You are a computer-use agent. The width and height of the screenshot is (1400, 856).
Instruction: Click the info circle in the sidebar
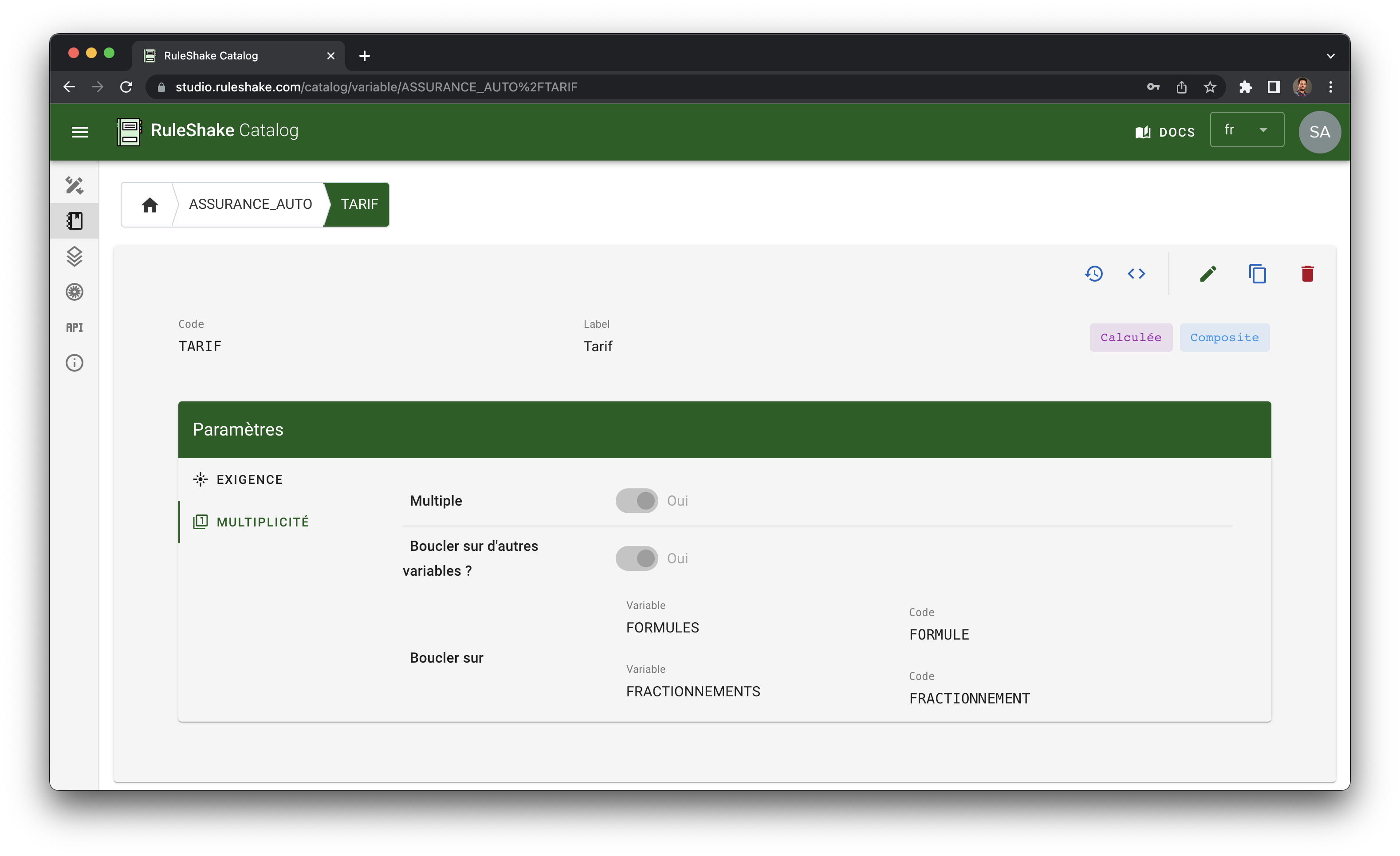pos(75,363)
